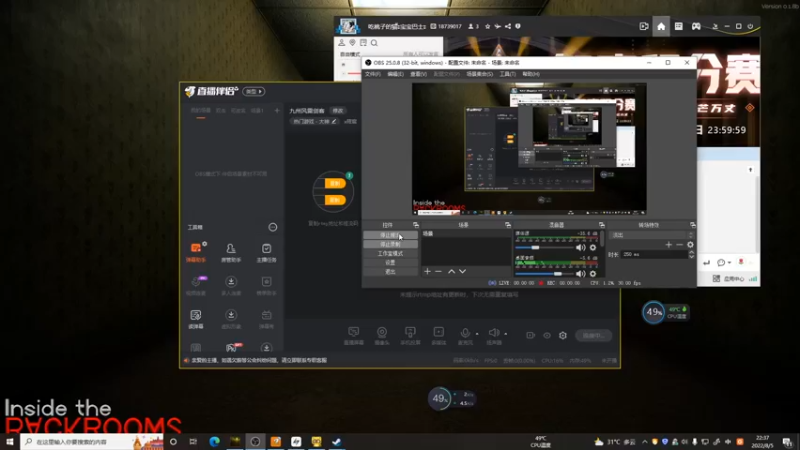The height and width of the screenshot is (450, 800).
Task: Enable studio mode in OBS controls
Action: click(390, 254)
